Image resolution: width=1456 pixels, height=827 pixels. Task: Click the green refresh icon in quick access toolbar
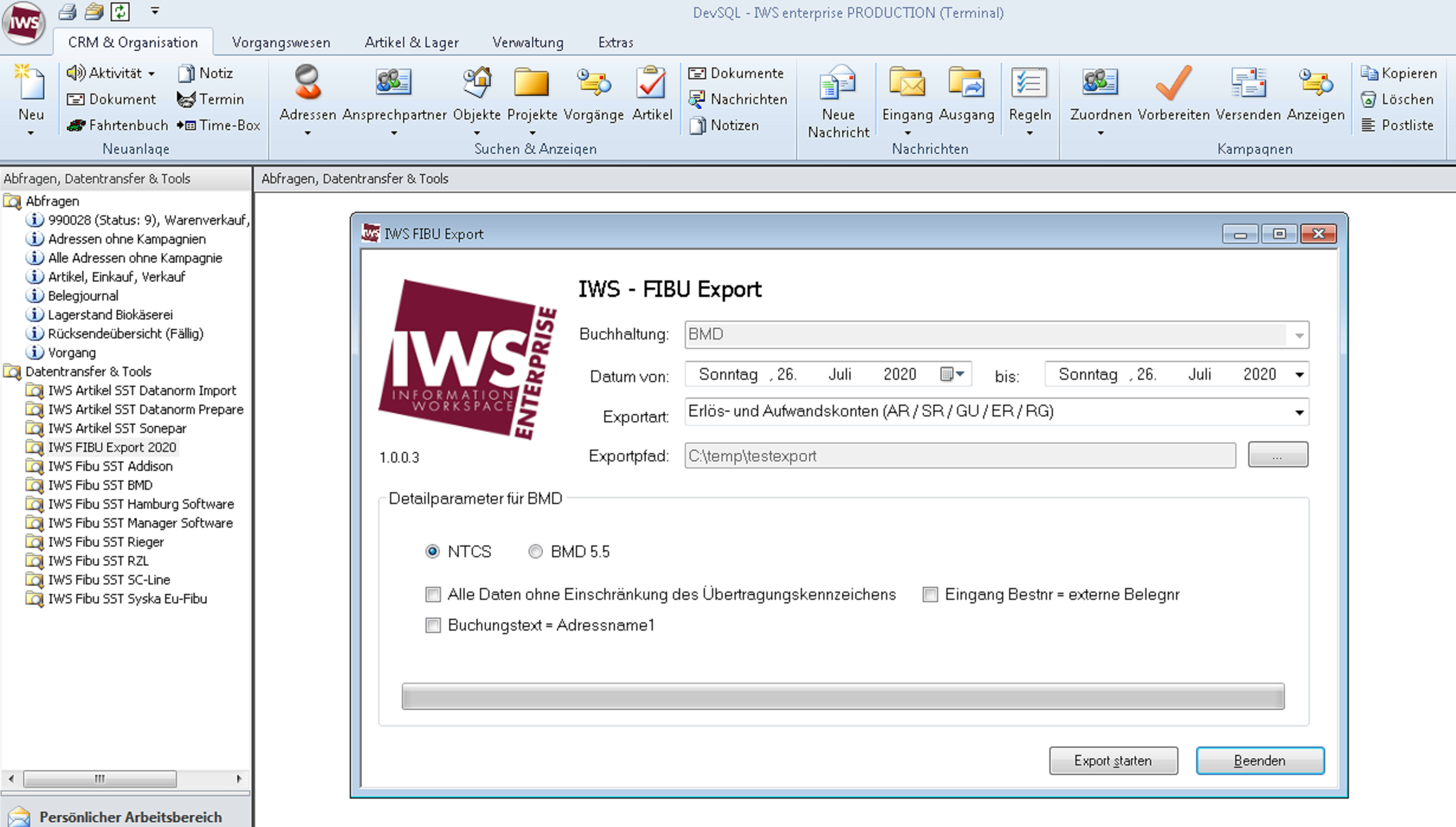[120, 11]
